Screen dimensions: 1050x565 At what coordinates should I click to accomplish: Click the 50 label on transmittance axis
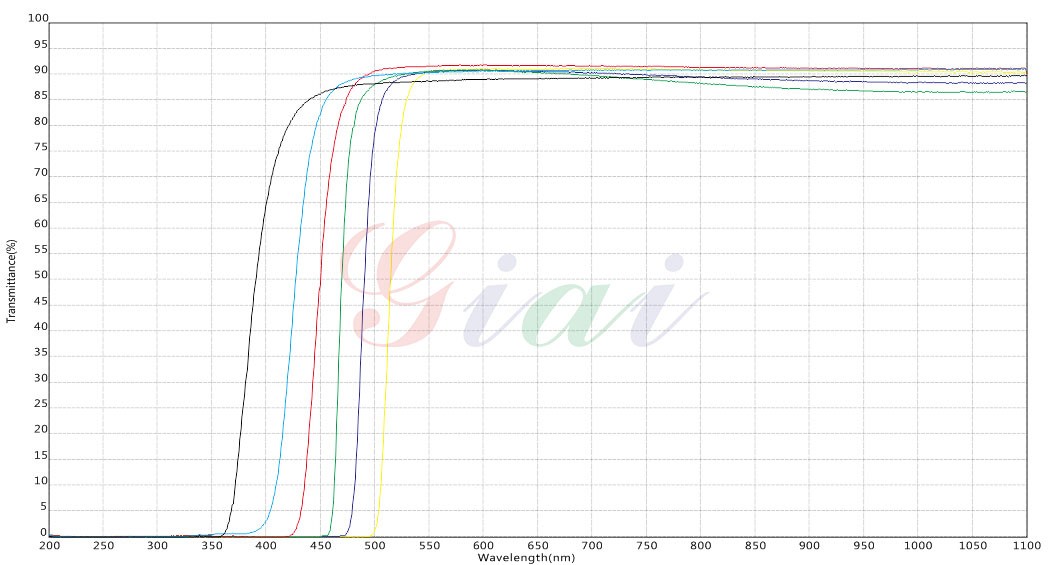tap(41, 276)
